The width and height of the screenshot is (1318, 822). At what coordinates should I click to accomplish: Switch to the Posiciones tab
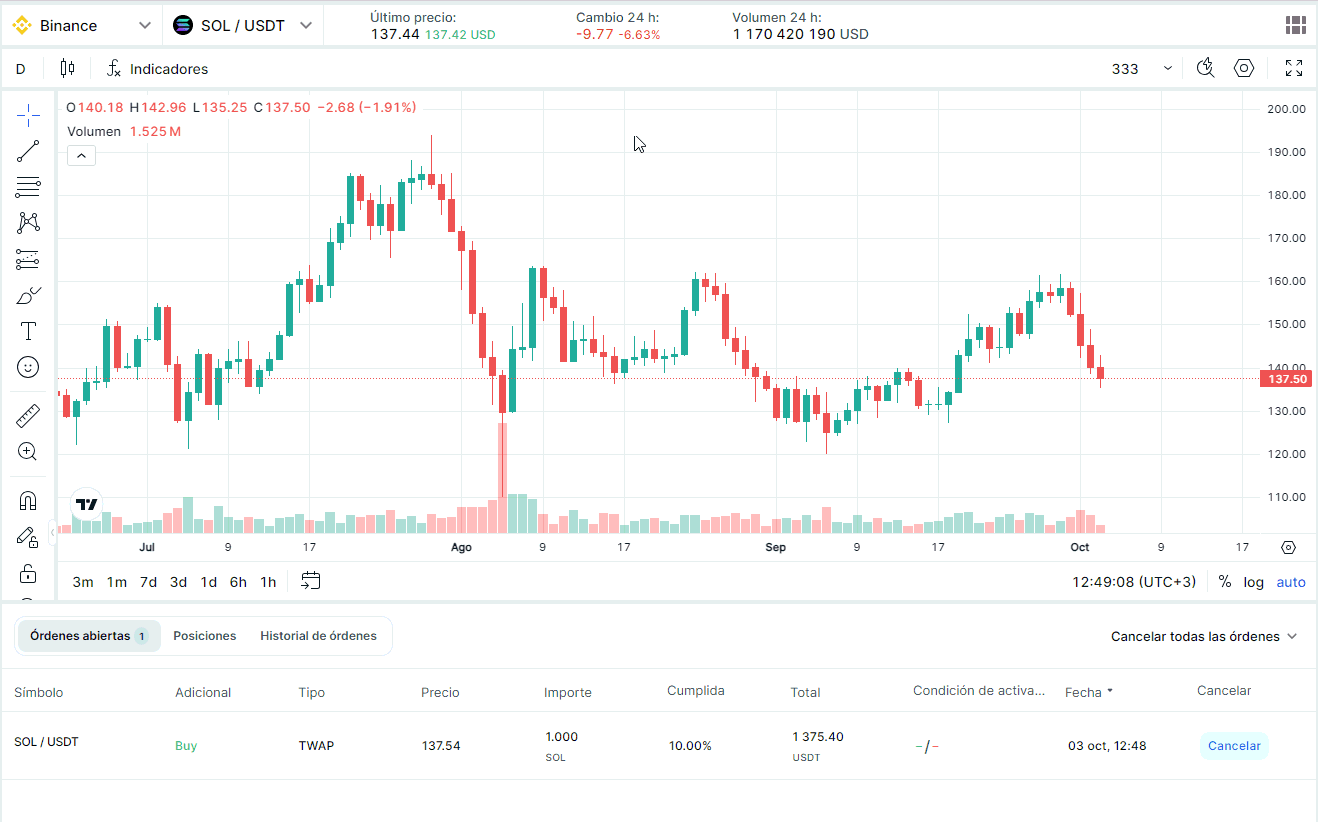(x=204, y=636)
